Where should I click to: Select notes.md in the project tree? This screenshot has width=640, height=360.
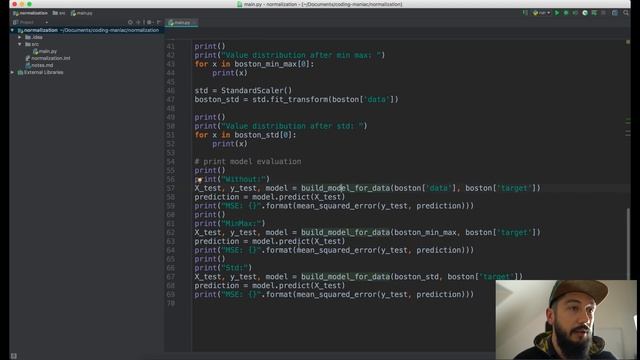coord(39,65)
